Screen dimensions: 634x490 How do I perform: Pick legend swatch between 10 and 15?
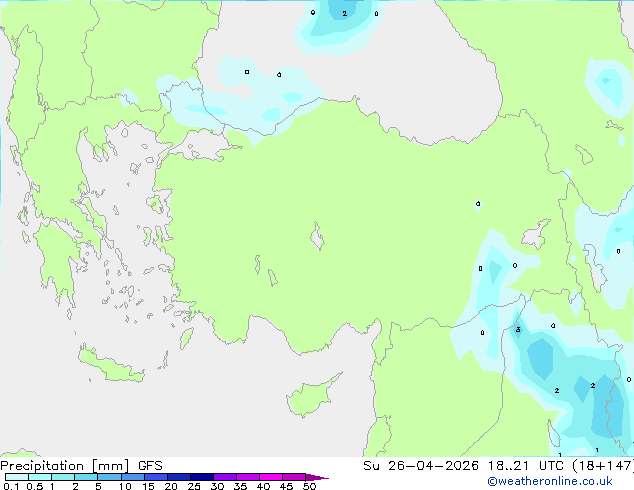tap(133, 477)
